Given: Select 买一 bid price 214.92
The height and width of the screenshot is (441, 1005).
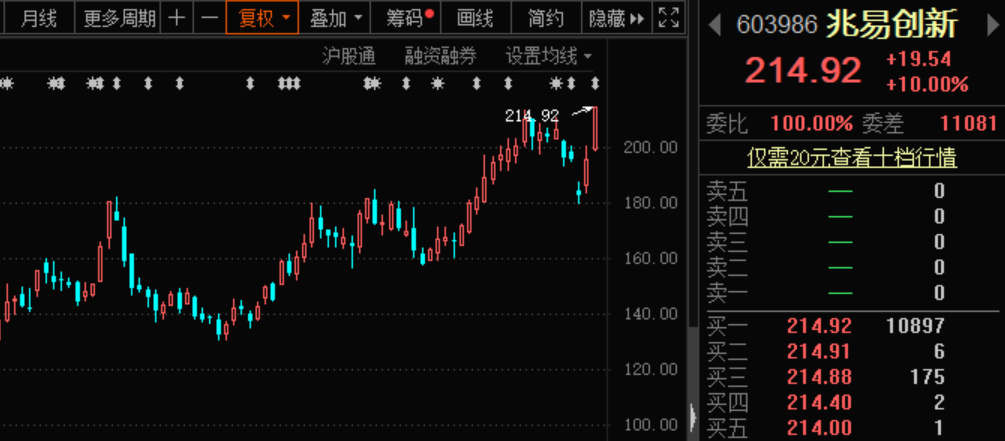Looking at the screenshot, I should pyautogui.click(x=819, y=326).
